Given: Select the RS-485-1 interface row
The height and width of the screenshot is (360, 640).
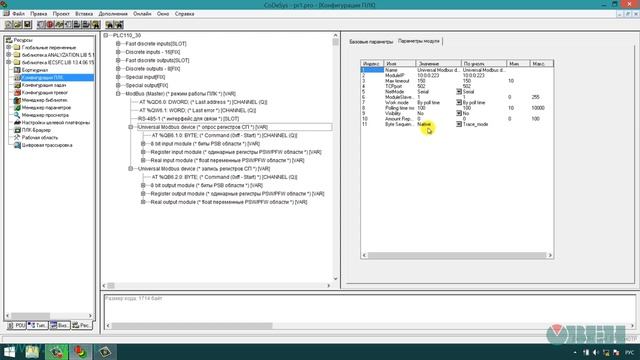Looking at the screenshot, I should (188, 119).
